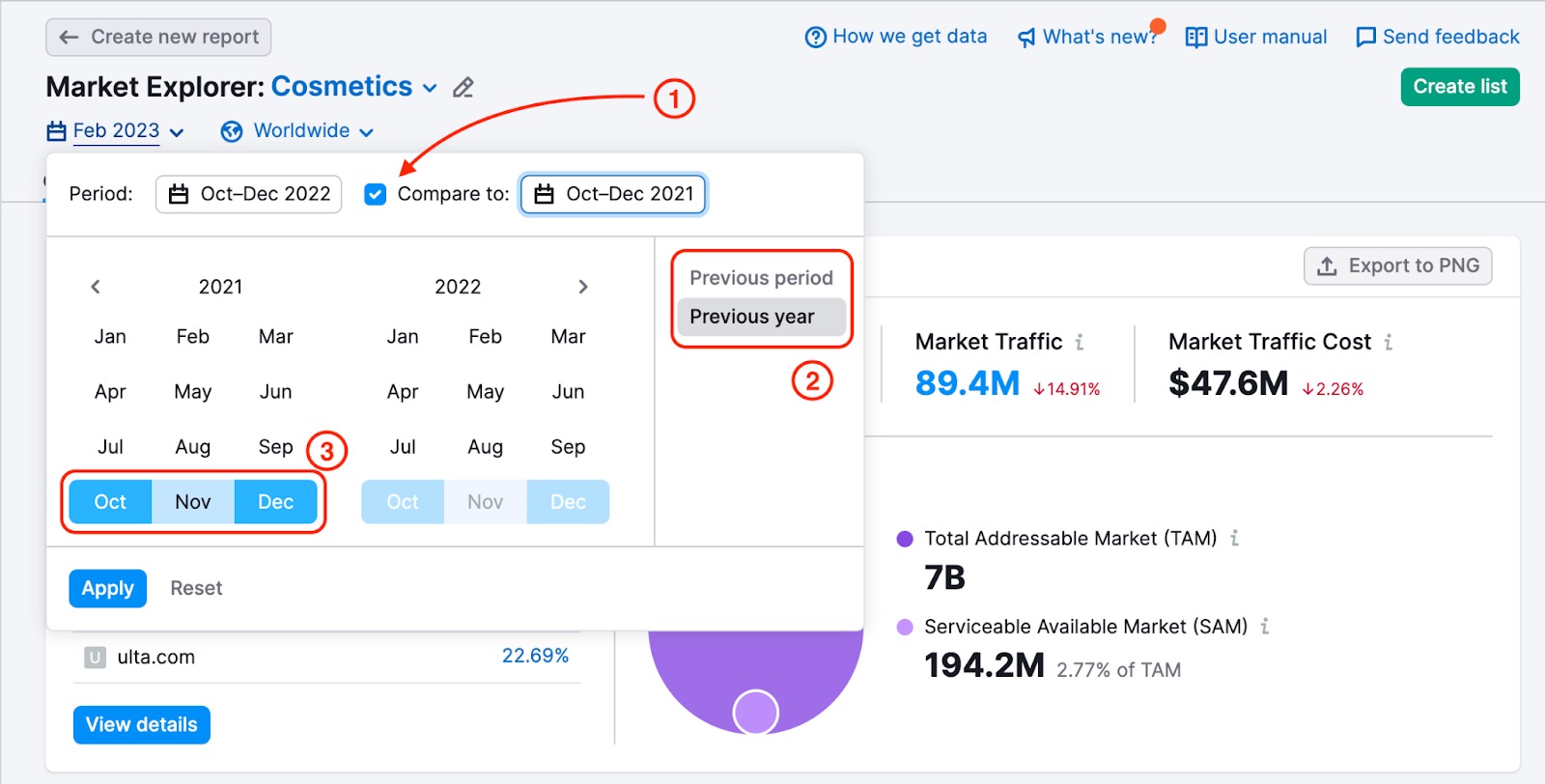Click the calendar icon beside Feb 2023
This screenshot has height=784, width=1545.
pos(57,131)
